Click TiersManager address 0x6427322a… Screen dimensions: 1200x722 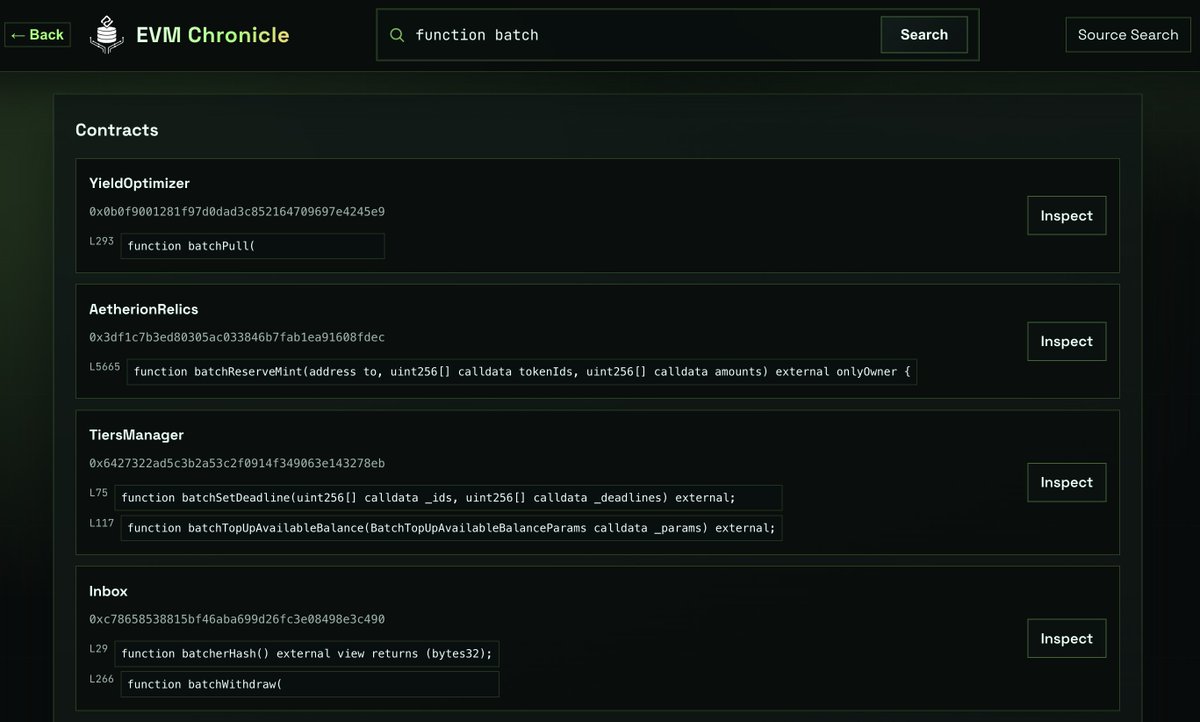pos(237,464)
